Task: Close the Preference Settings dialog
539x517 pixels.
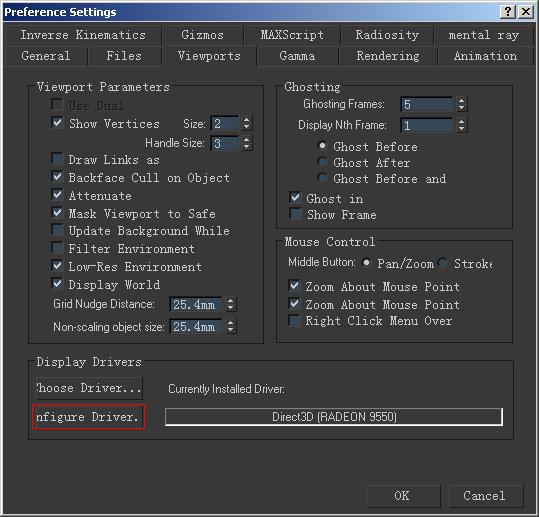Action: click(x=526, y=12)
